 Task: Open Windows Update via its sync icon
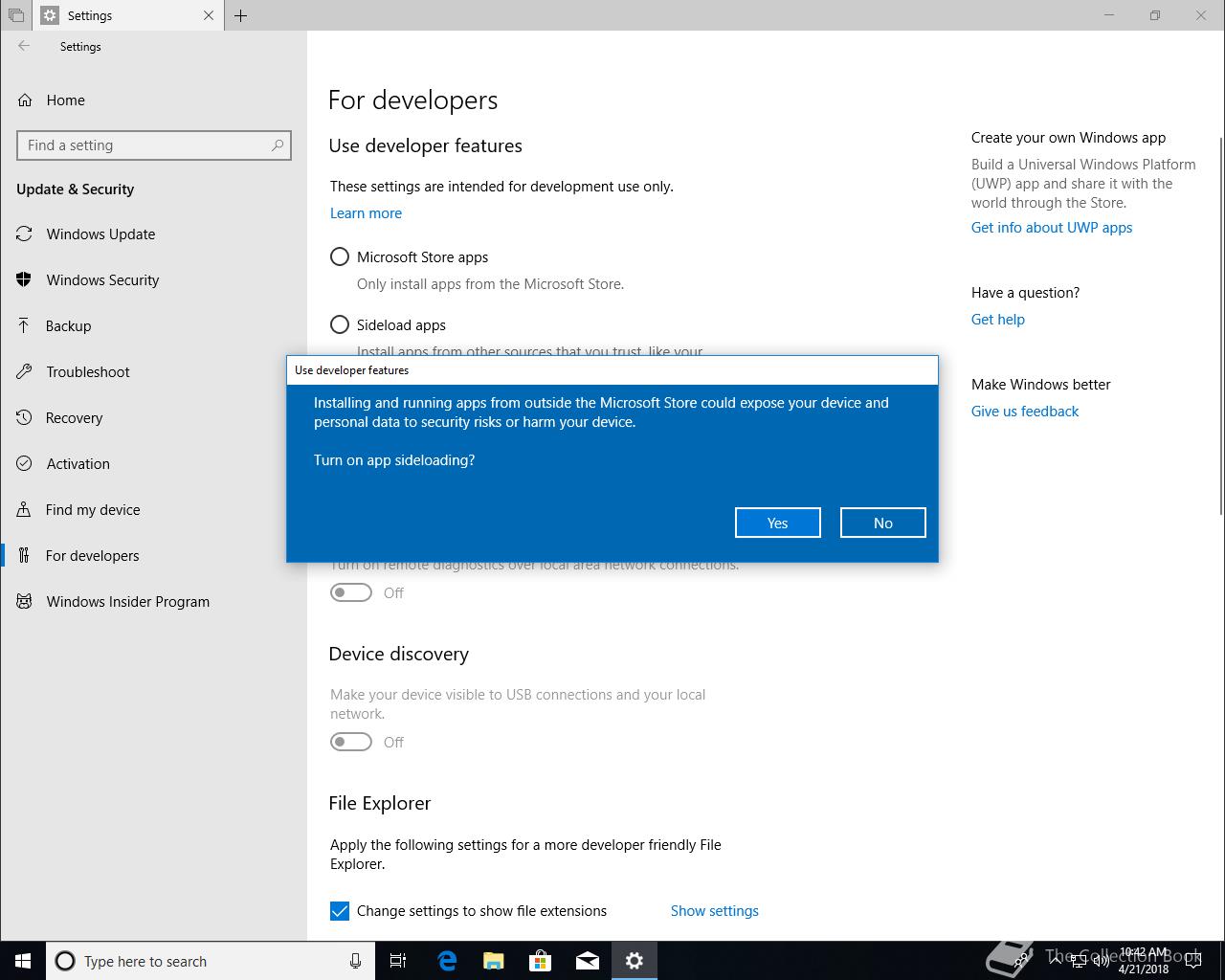point(25,234)
